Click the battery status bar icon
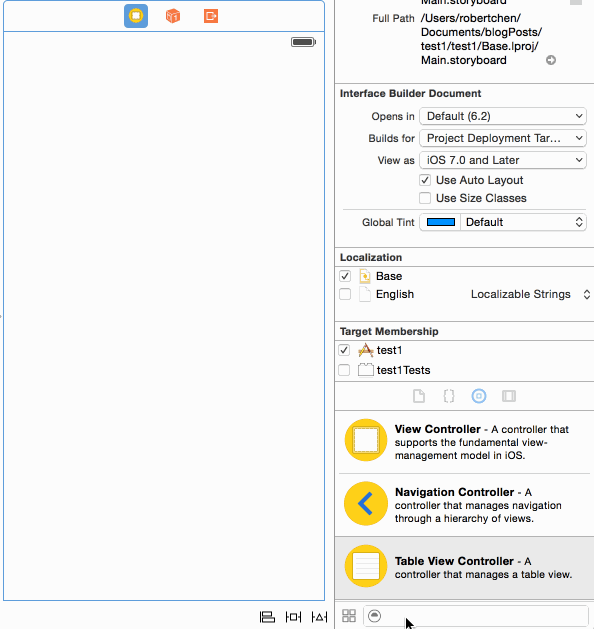 (304, 42)
